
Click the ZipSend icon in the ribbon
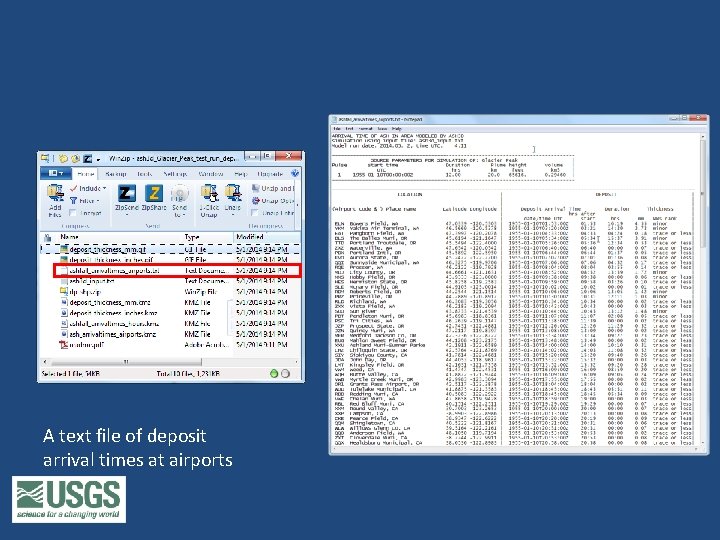(126, 193)
